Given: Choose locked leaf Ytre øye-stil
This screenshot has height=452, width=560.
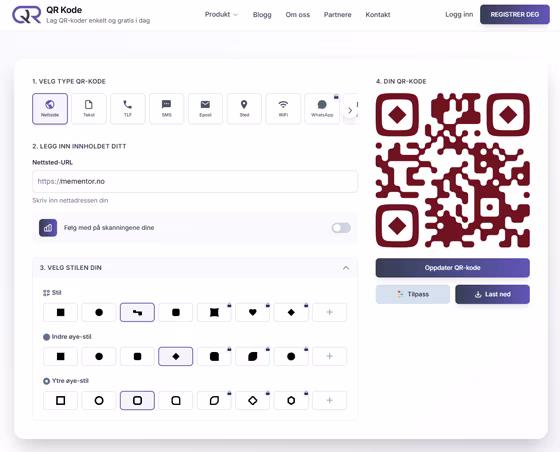Looking at the screenshot, I should (x=214, y=401).
